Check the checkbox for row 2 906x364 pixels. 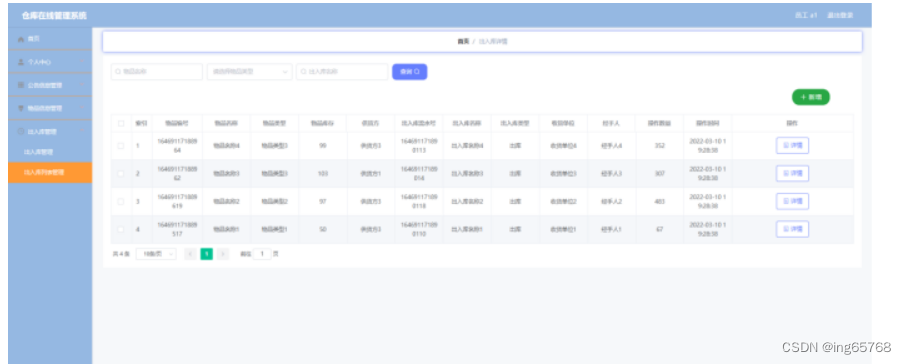click(x=121, y=173)
